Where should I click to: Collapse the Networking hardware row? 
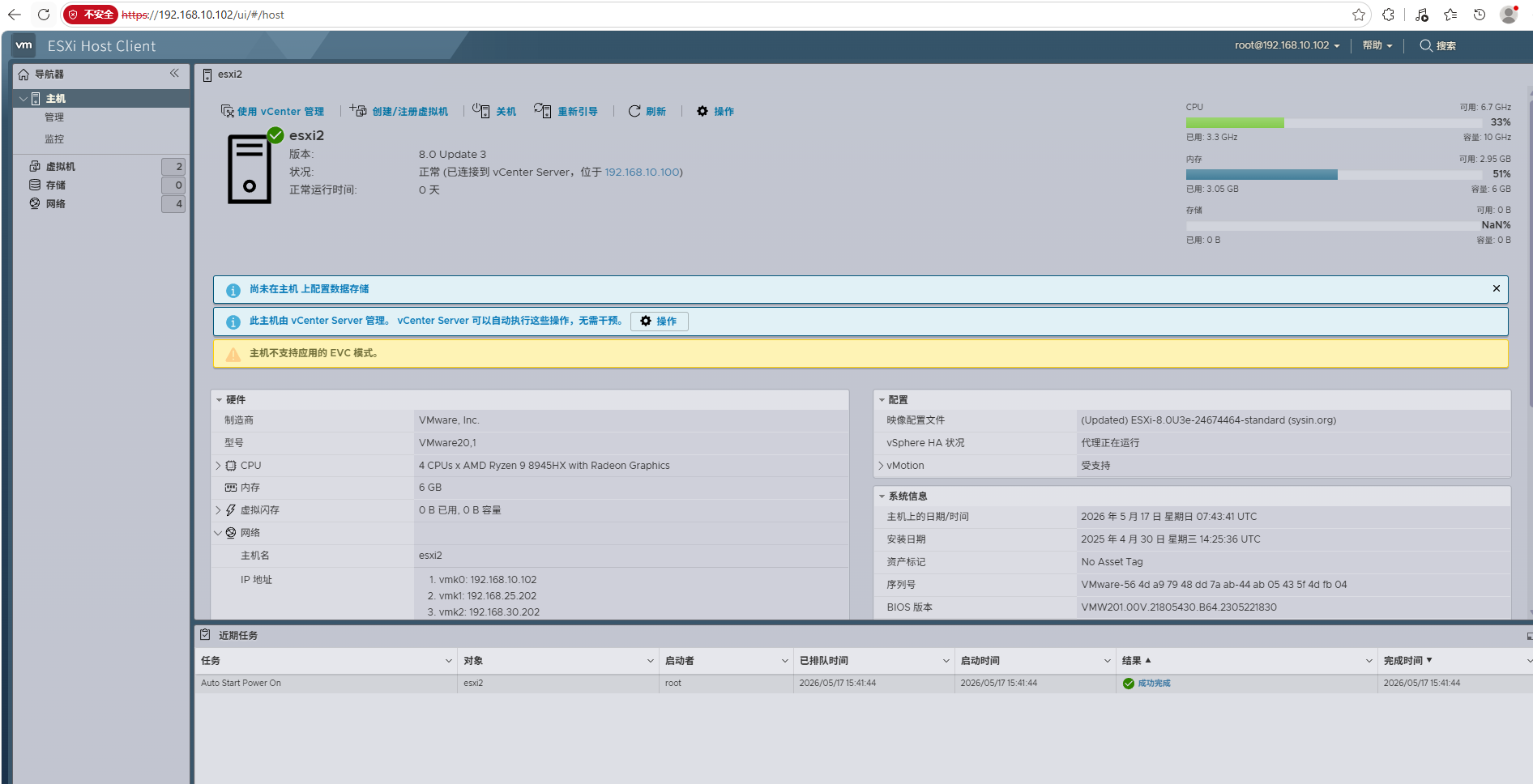pyautogui.click(x=218, y=533)
